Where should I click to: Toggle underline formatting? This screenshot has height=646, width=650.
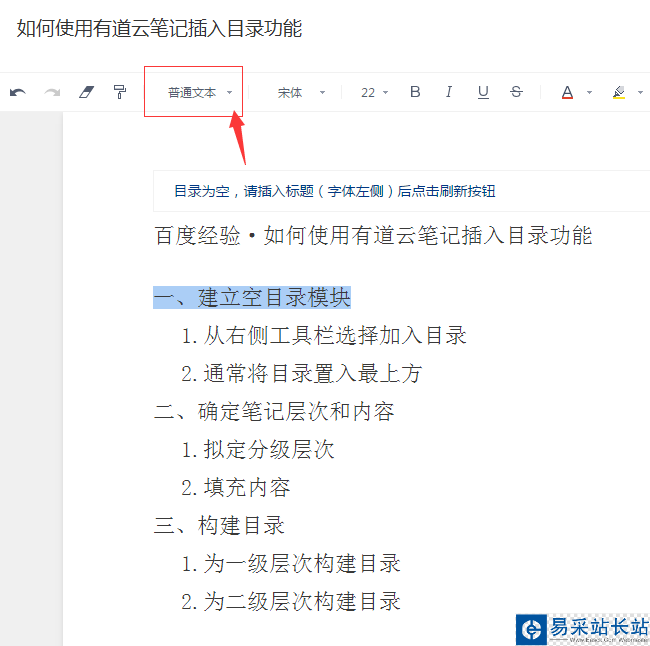[x=483, y=92]
